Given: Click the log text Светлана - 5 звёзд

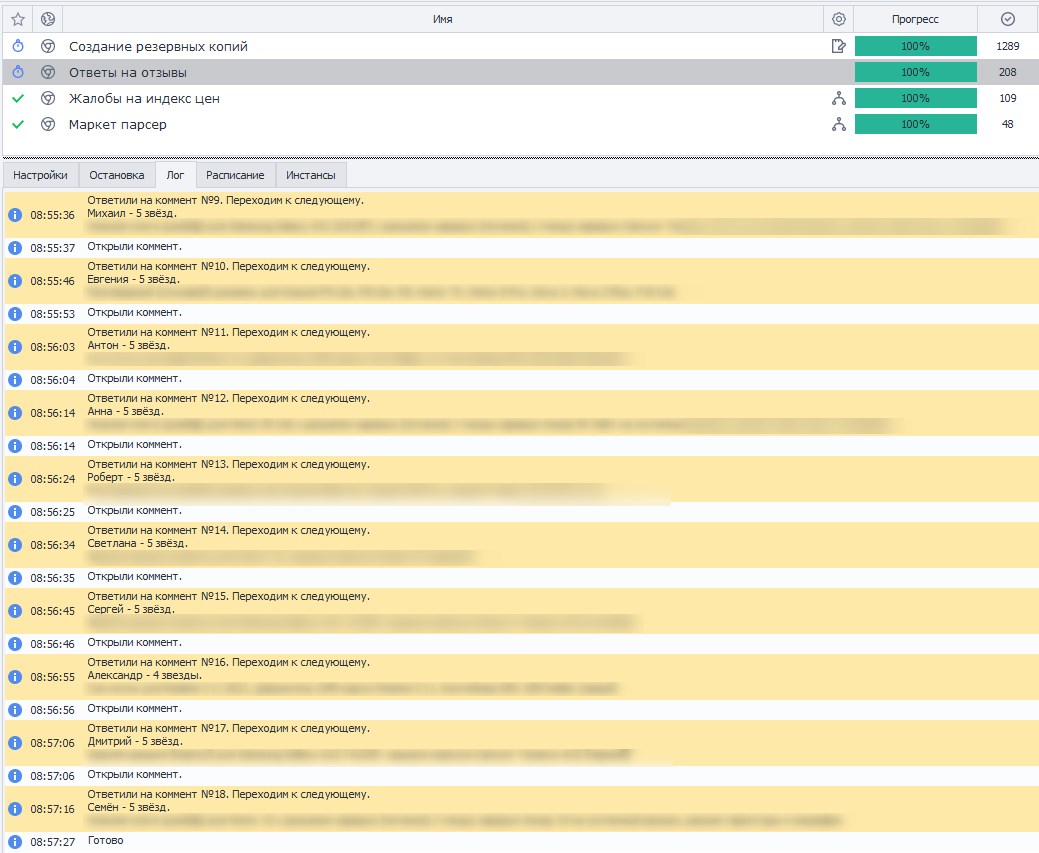Looking at the screenshot, I should [137, 543].
